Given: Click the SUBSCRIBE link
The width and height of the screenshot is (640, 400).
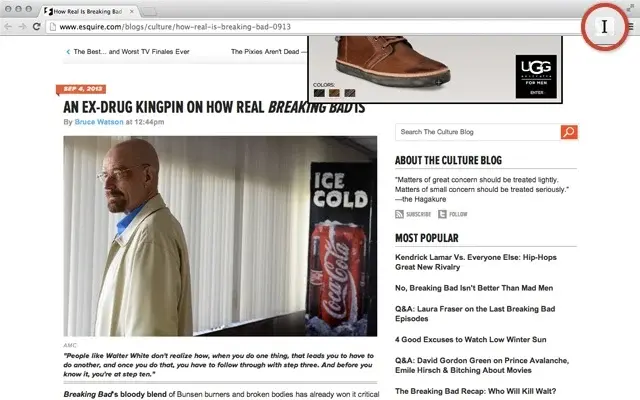Looking at the screenshot, I should [418, 214].
